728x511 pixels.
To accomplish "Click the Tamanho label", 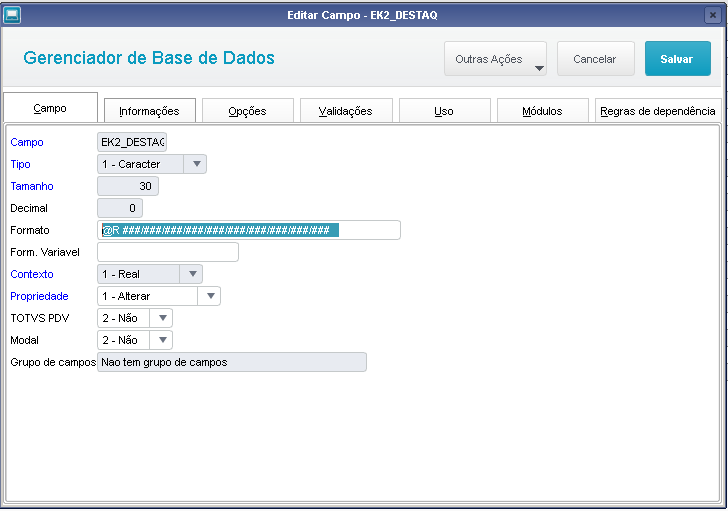I will (x=32, y=186).
